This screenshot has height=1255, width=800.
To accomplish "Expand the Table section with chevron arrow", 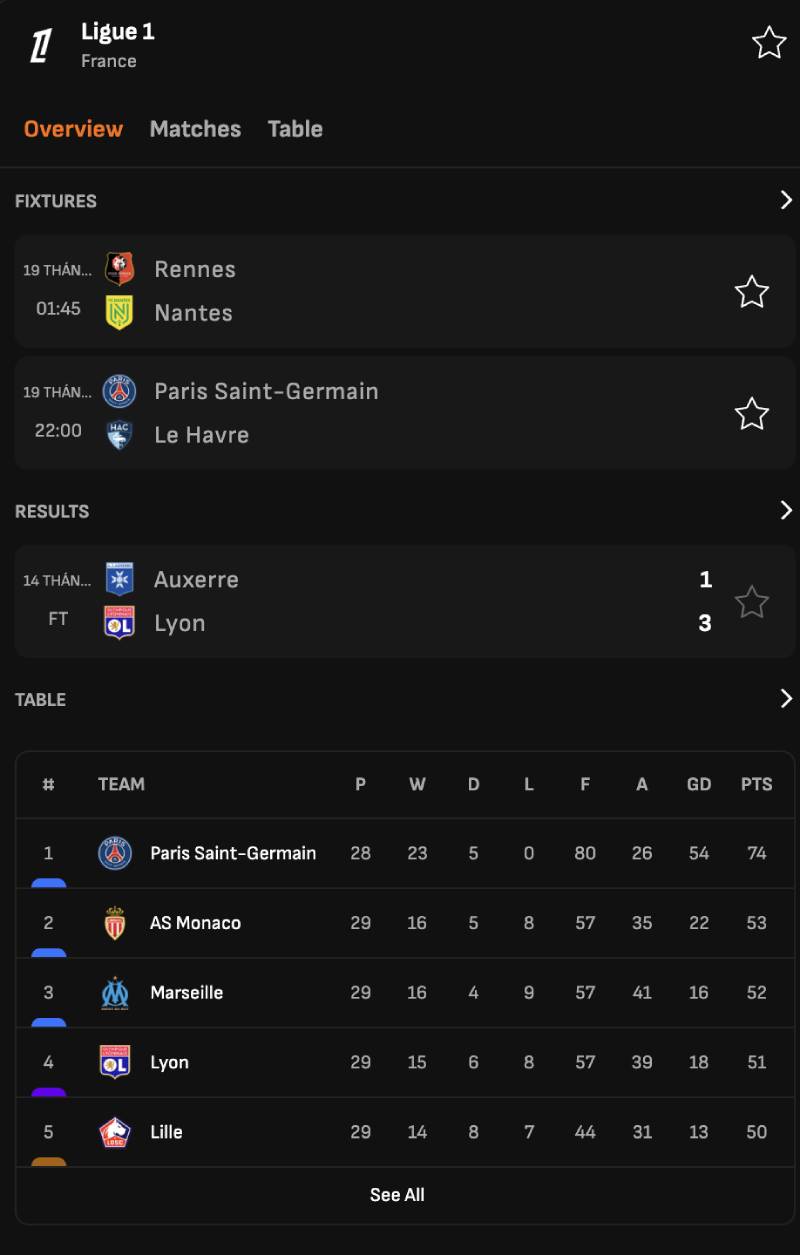I will [x=786, y=698].
